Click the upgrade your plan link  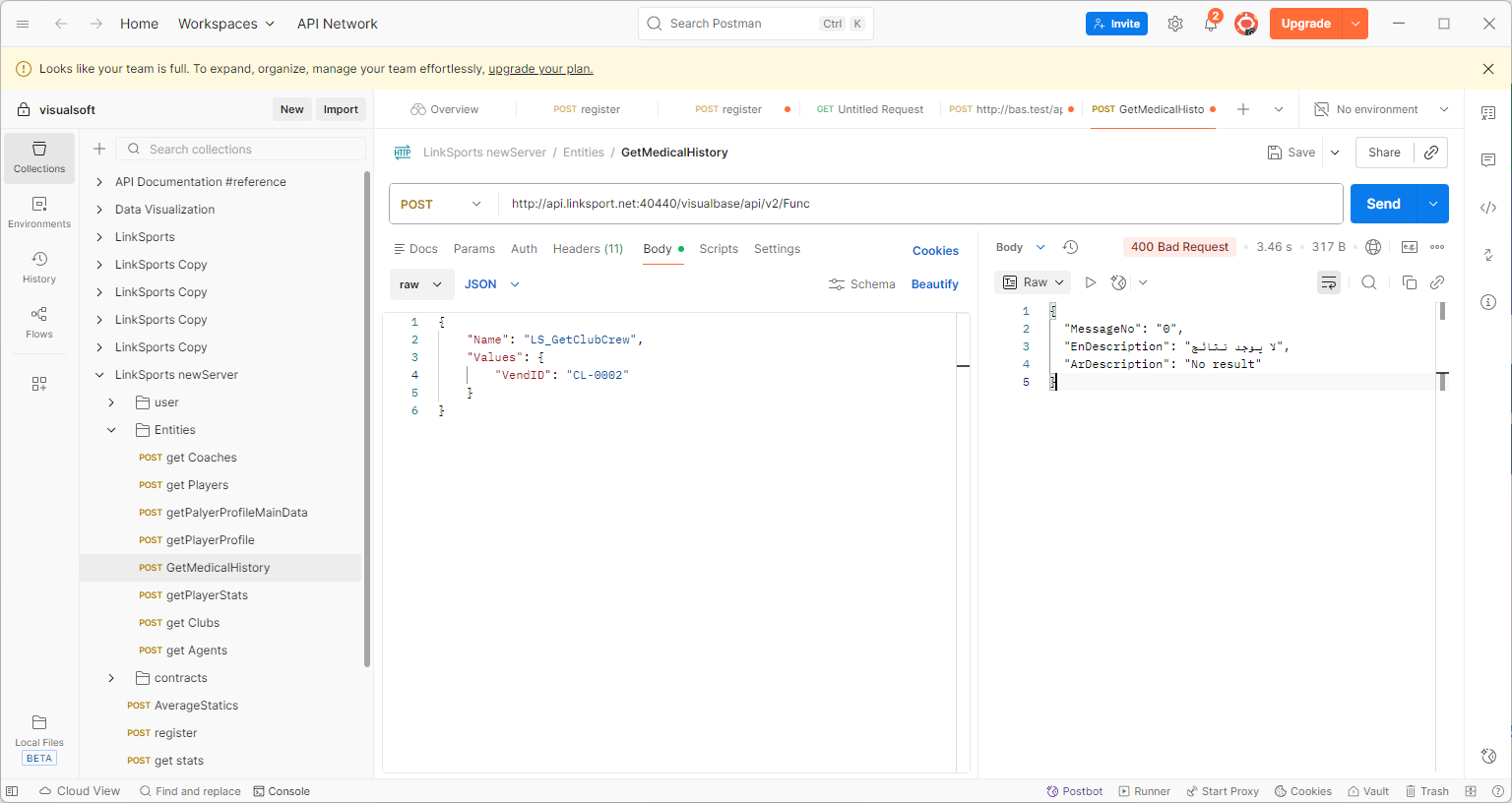click(540, 69)
